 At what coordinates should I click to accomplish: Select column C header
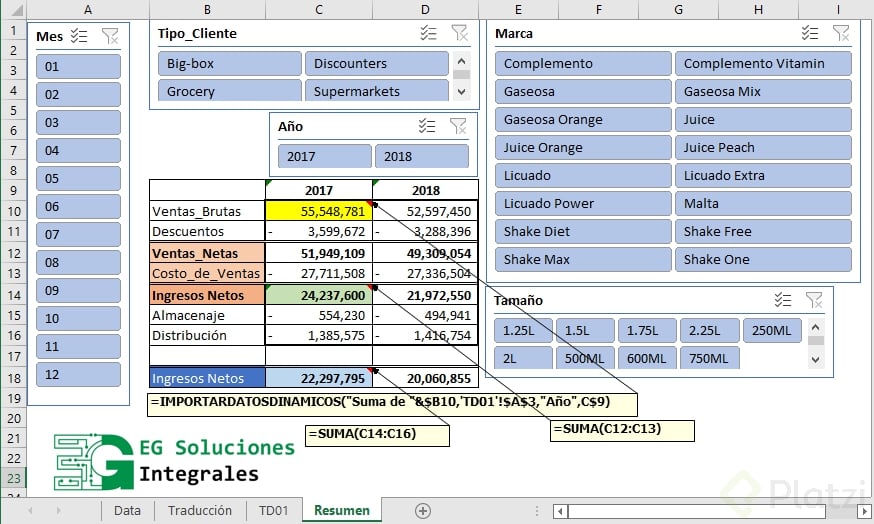tap(319, 9)
